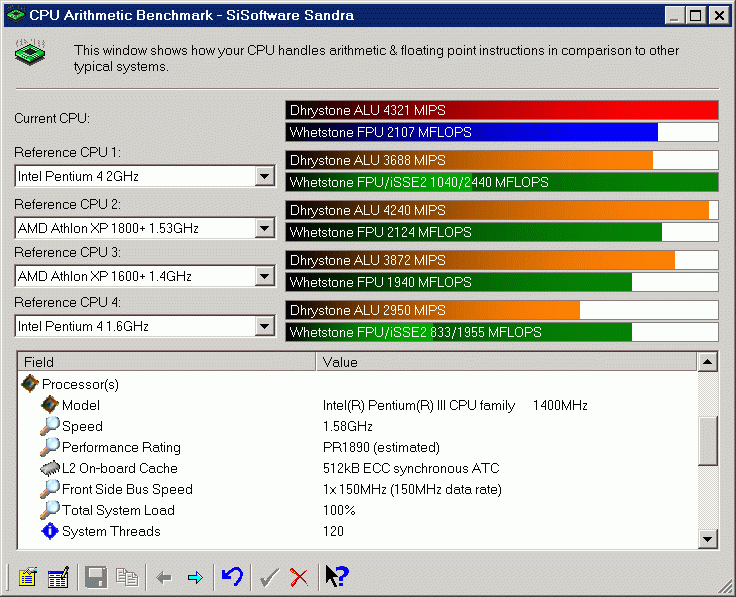Click the value '512kB ECC synchronous ATC'
The width and height of the screenshot is (736, 597).
(x=411, y=468)
